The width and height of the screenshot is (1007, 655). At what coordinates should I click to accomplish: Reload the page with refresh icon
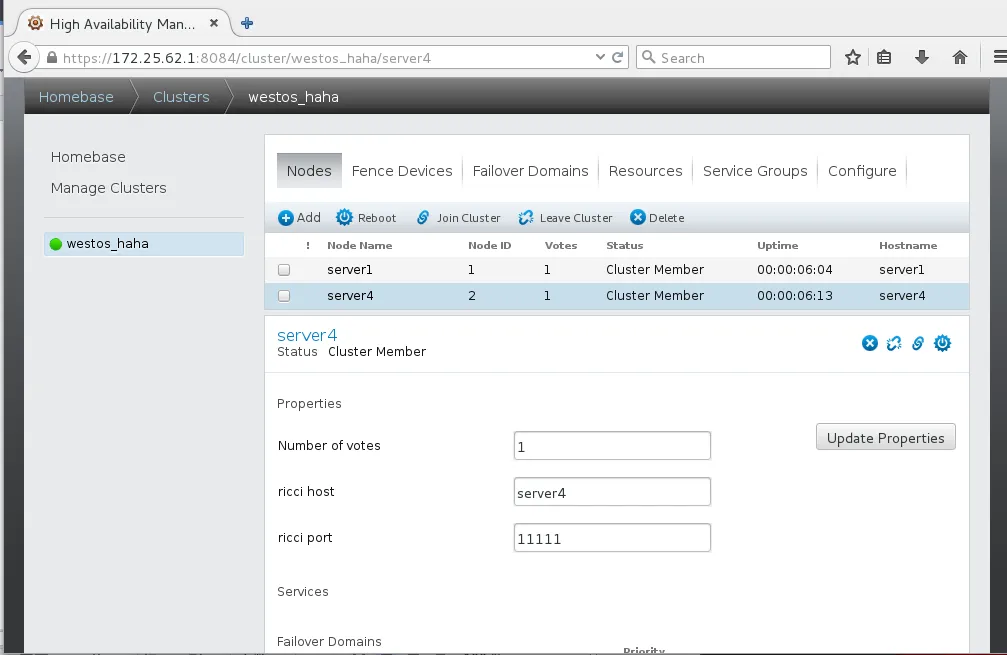tap(617, 58)
